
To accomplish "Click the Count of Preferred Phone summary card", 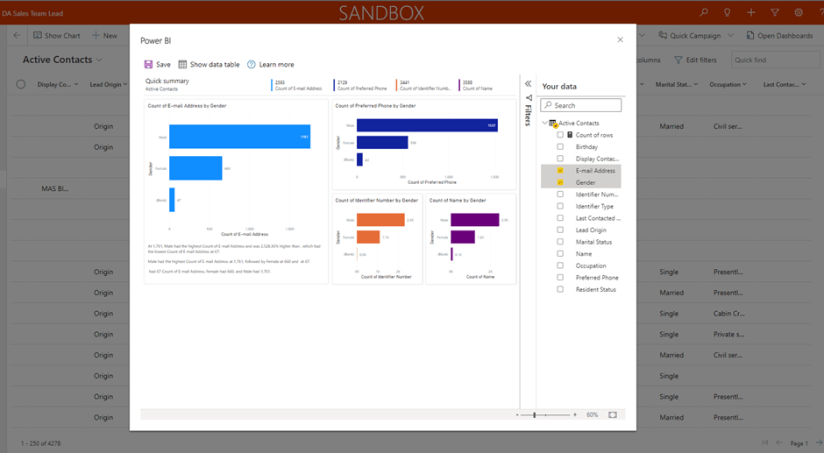I will [x=361, y=85].
